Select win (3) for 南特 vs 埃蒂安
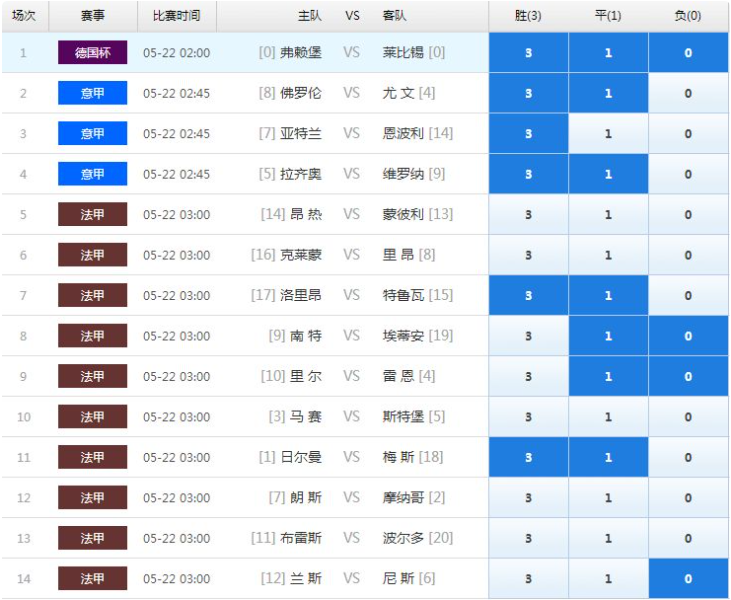Viewport: 731px width, 600px height. (528, 336)
